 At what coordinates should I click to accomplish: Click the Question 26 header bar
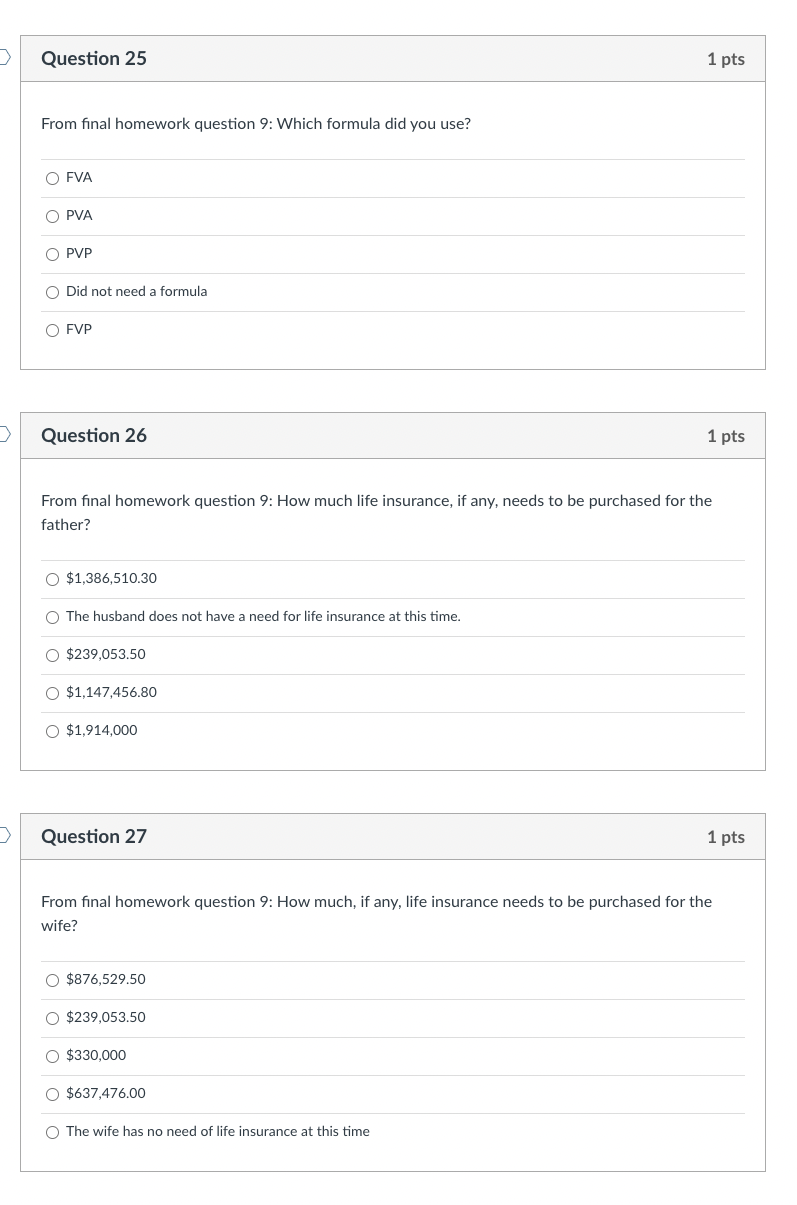393,436
